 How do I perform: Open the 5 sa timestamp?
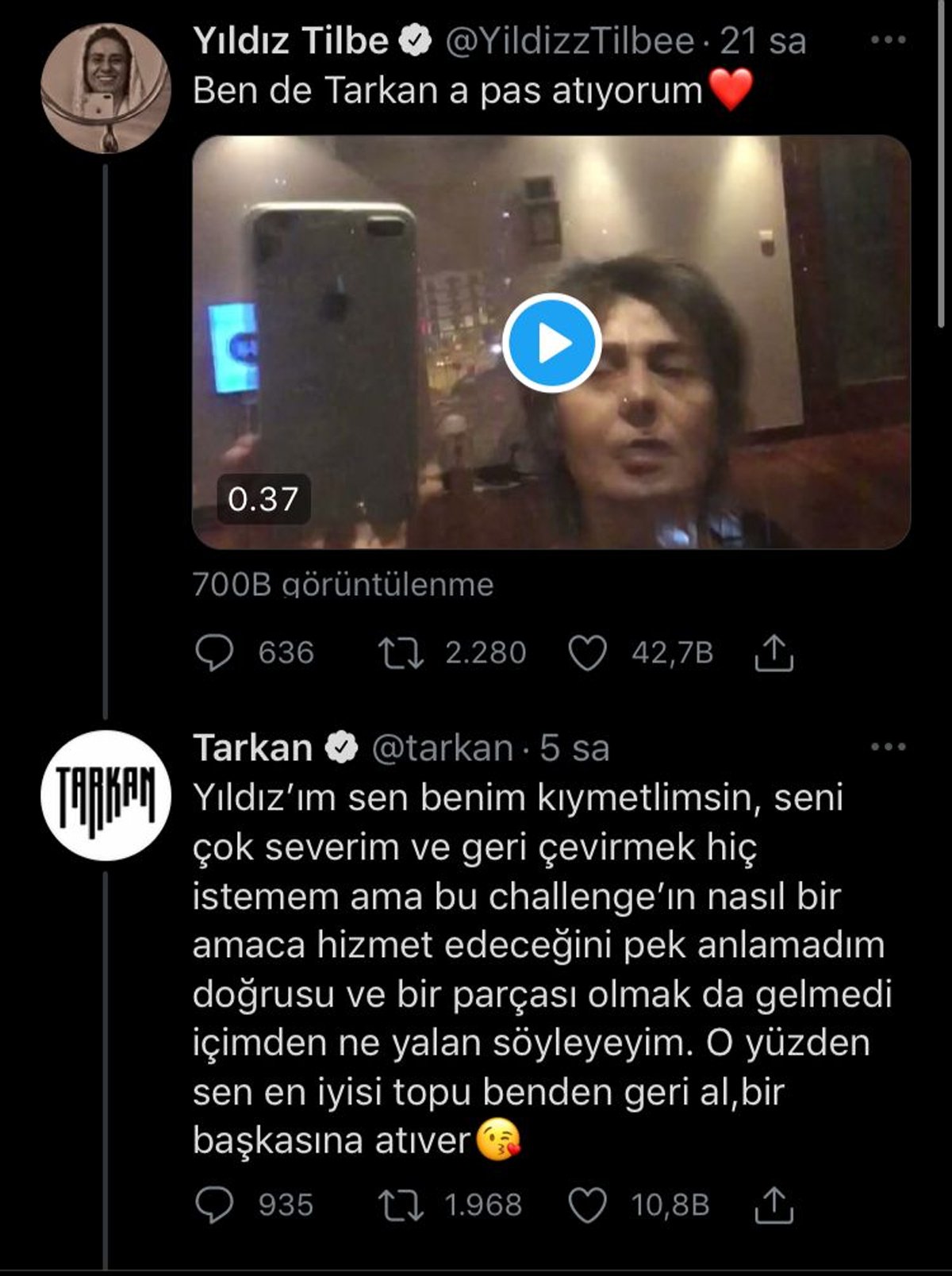tap(575, 748)
